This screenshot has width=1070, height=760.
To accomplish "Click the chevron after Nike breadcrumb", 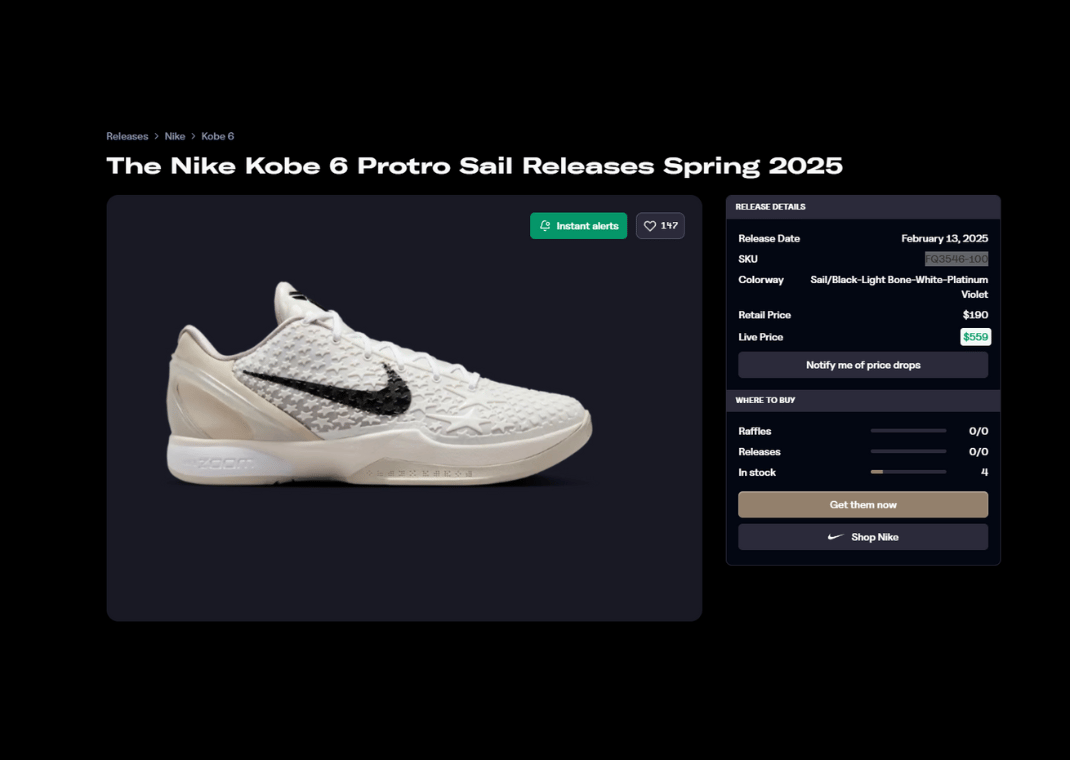I will [x=193, y=136].
